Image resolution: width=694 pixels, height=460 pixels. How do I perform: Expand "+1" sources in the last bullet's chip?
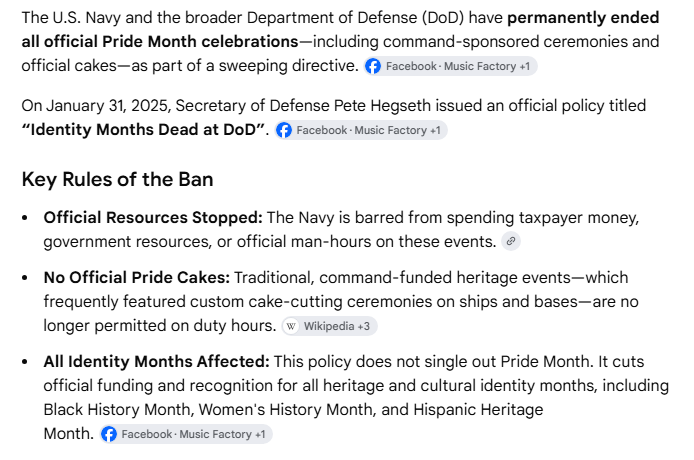[260, 434]
